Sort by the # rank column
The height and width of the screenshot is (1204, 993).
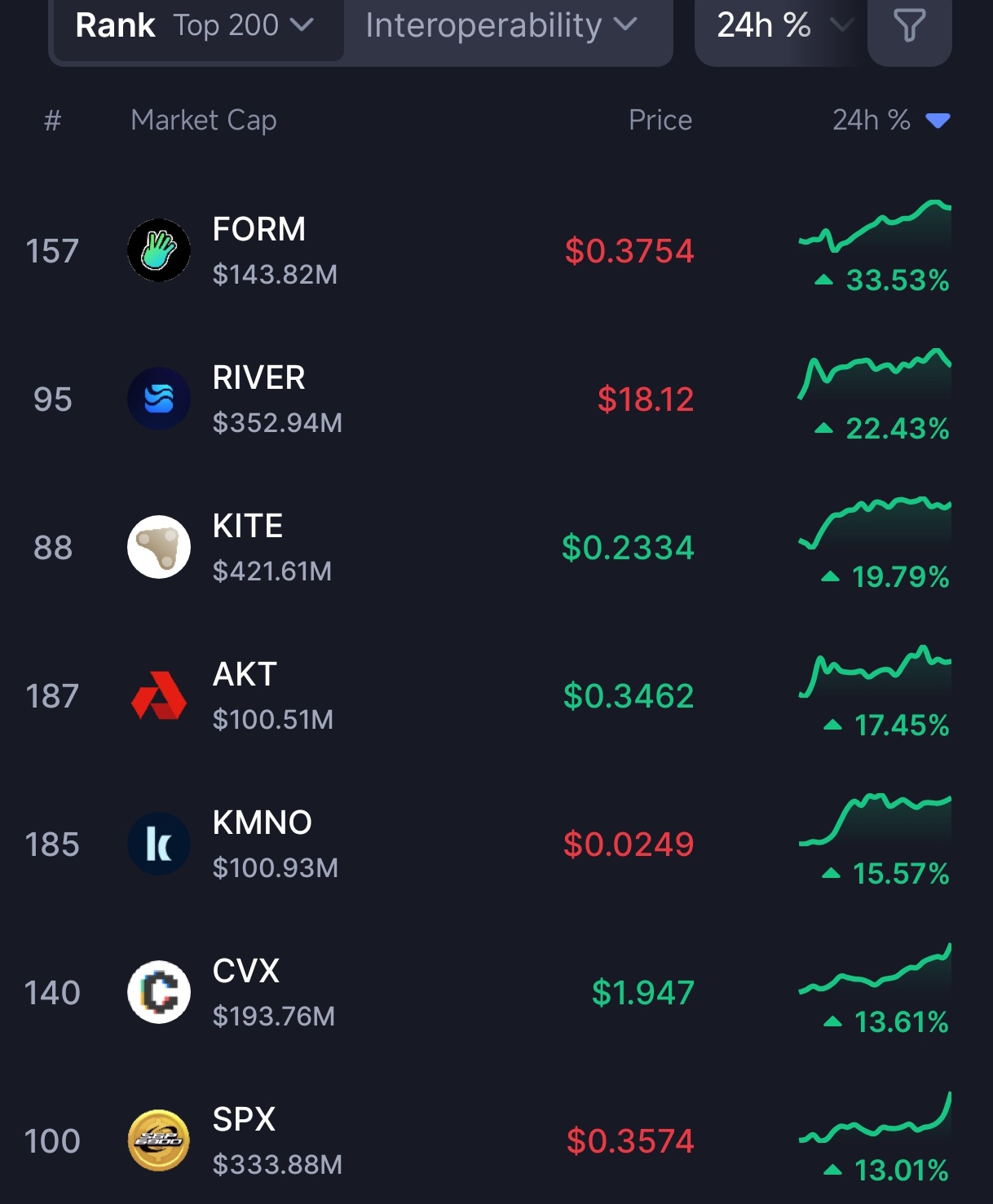[53, 121]
